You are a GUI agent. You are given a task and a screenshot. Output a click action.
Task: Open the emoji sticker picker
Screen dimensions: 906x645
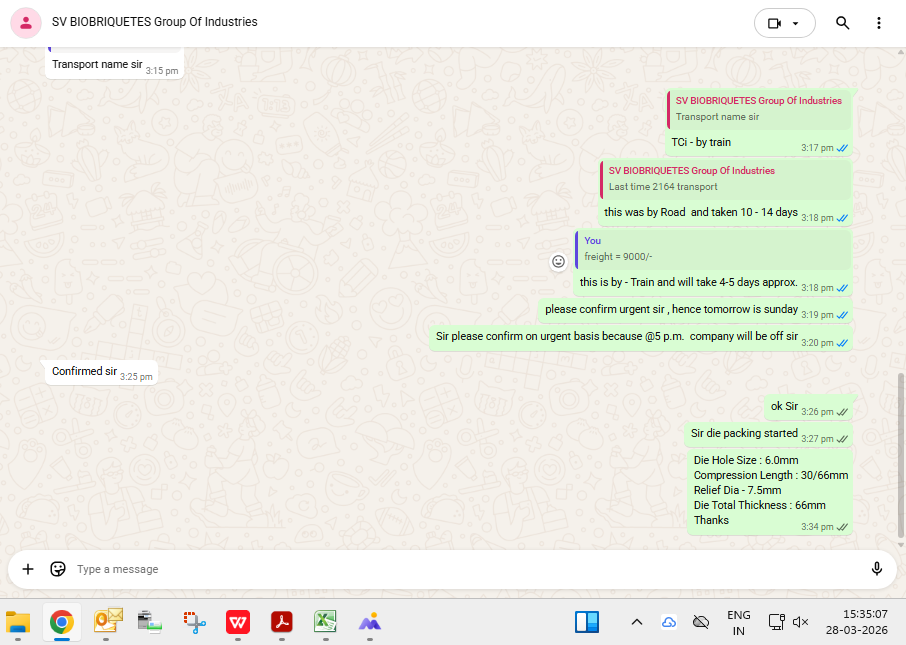click(58, 569)
